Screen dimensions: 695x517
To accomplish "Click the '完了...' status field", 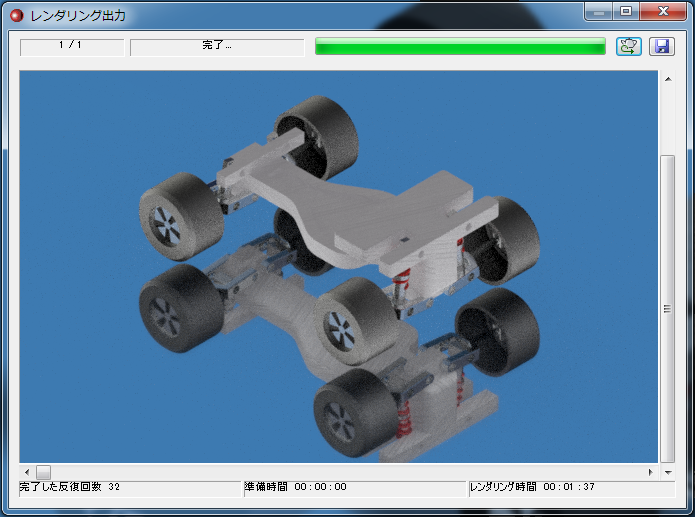I will (x=217, y=47).
